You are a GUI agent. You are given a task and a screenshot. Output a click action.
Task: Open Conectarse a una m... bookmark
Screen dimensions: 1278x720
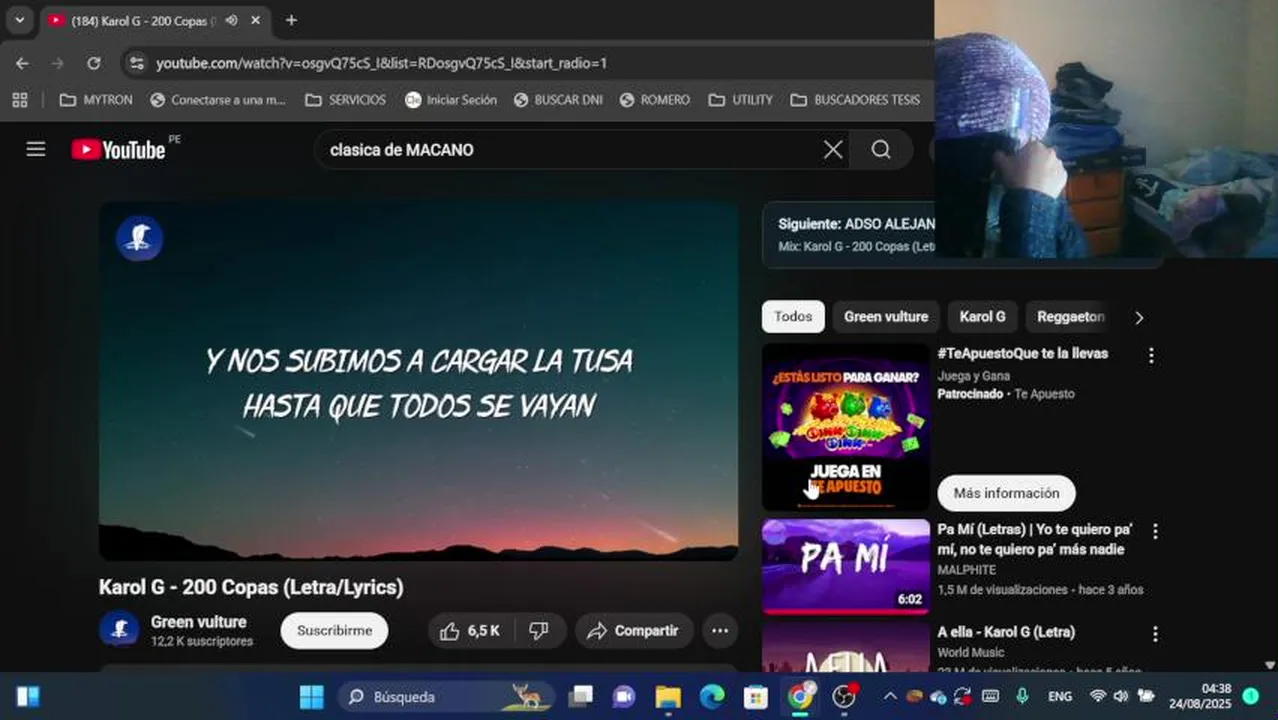point(219,100)
